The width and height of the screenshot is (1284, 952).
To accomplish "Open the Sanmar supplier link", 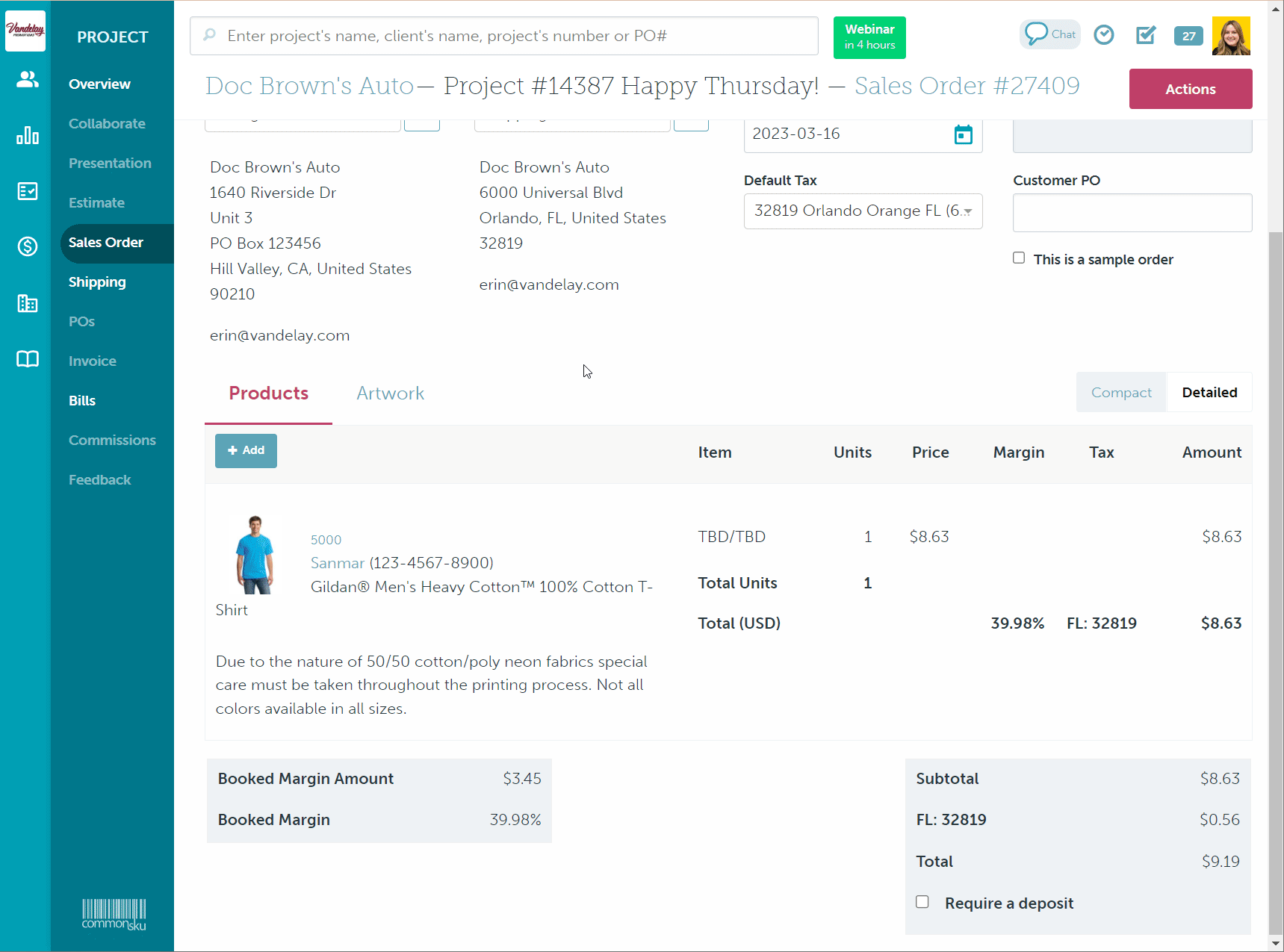I will tap(338, 563).
